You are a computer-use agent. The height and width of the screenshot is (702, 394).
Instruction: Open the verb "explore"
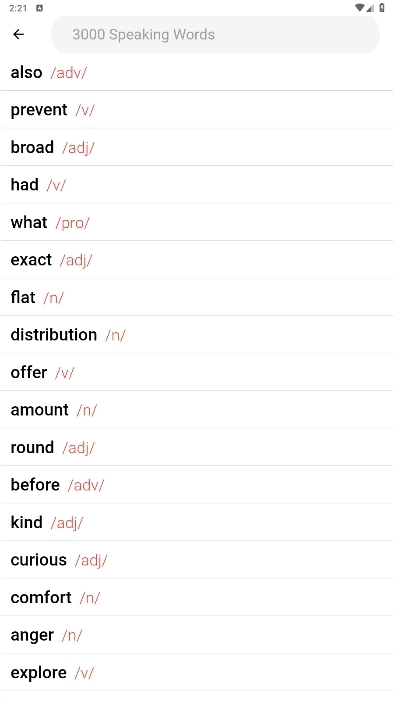click(197, 672)
